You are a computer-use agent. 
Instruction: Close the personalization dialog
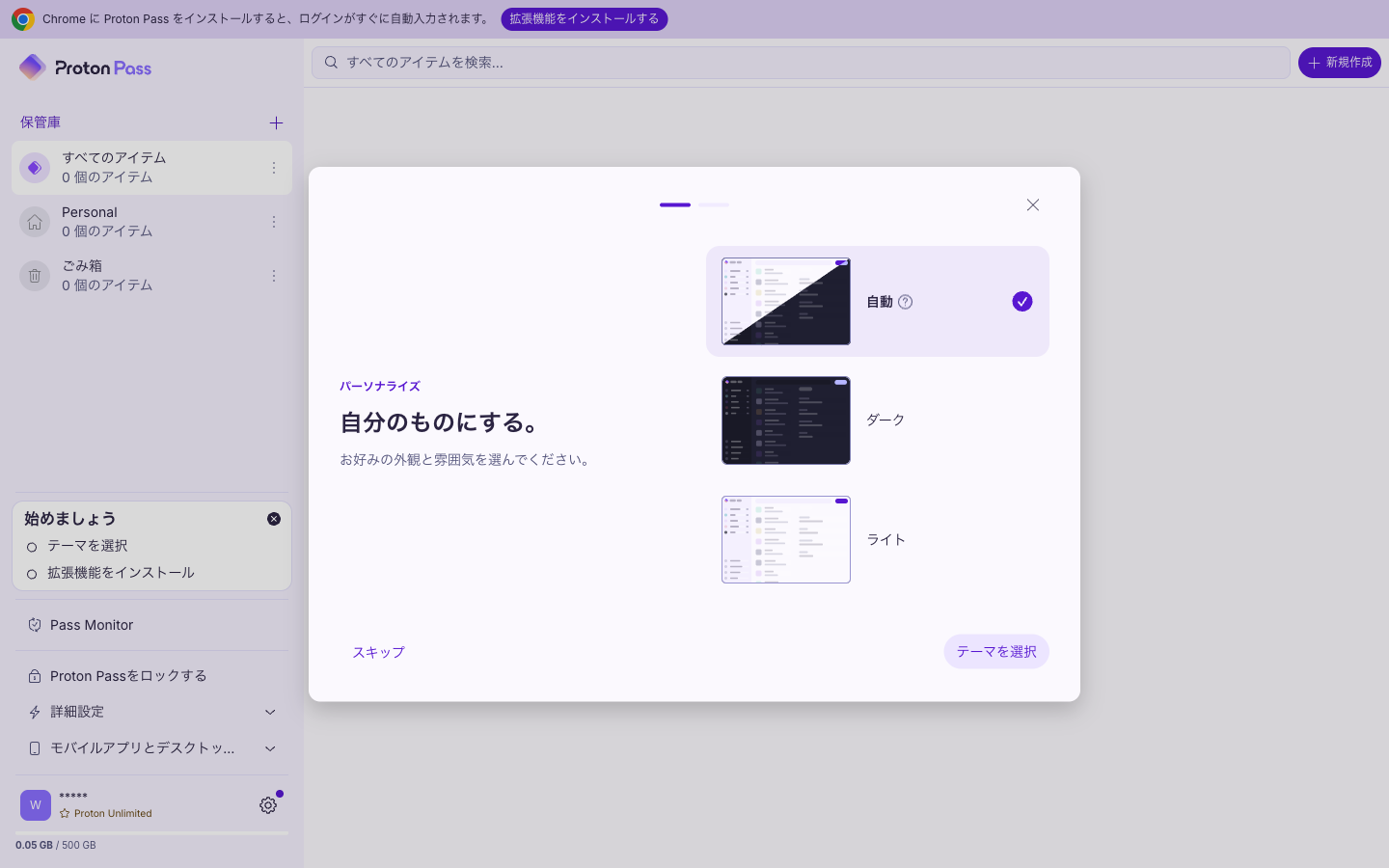coord(1033,204)
